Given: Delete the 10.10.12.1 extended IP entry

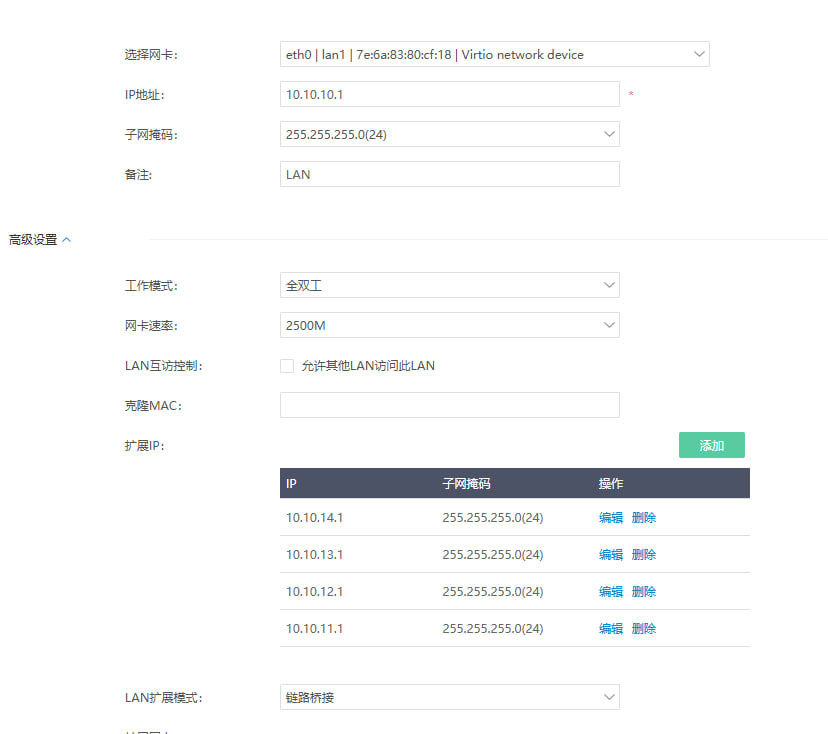Looking at the screenshot, I should pyautogui.click(x=644, y=592).
